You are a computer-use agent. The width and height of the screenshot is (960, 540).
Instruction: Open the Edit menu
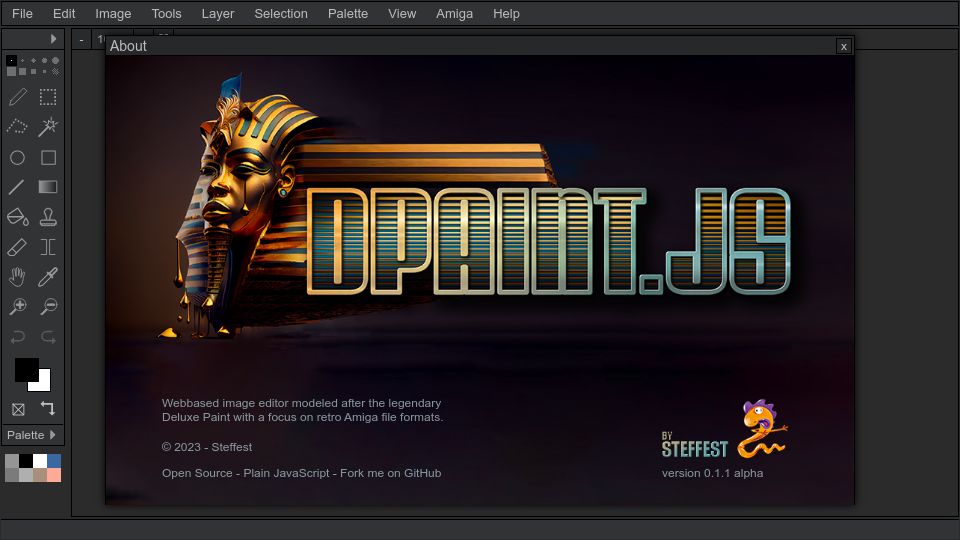coord(64,13)
